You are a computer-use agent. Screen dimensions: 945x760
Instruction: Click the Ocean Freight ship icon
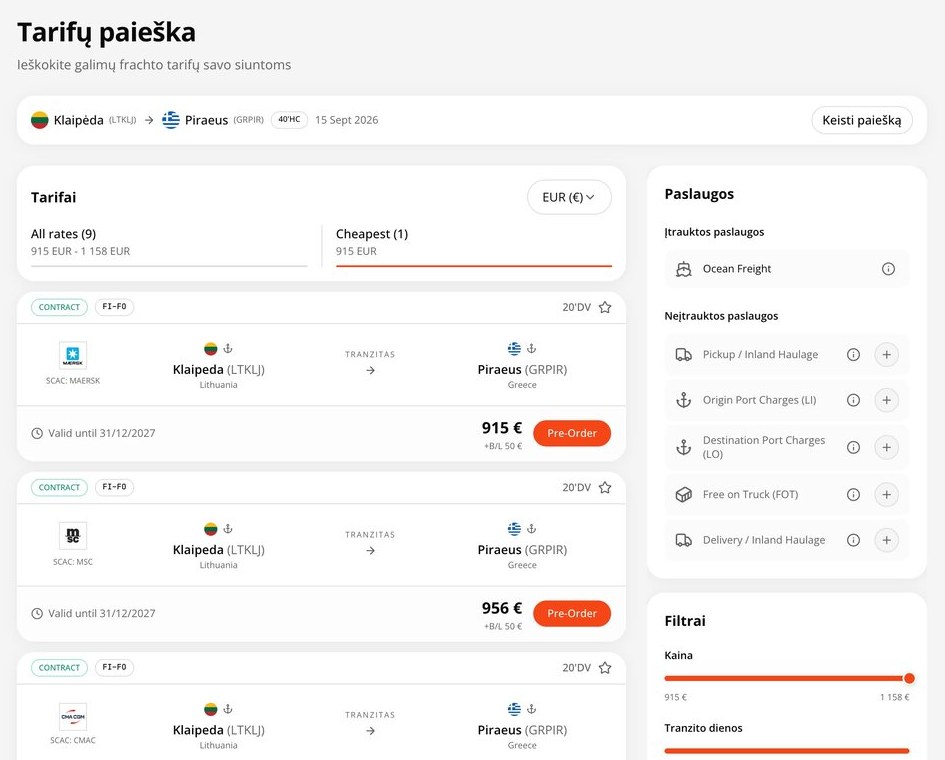point(683,269)
